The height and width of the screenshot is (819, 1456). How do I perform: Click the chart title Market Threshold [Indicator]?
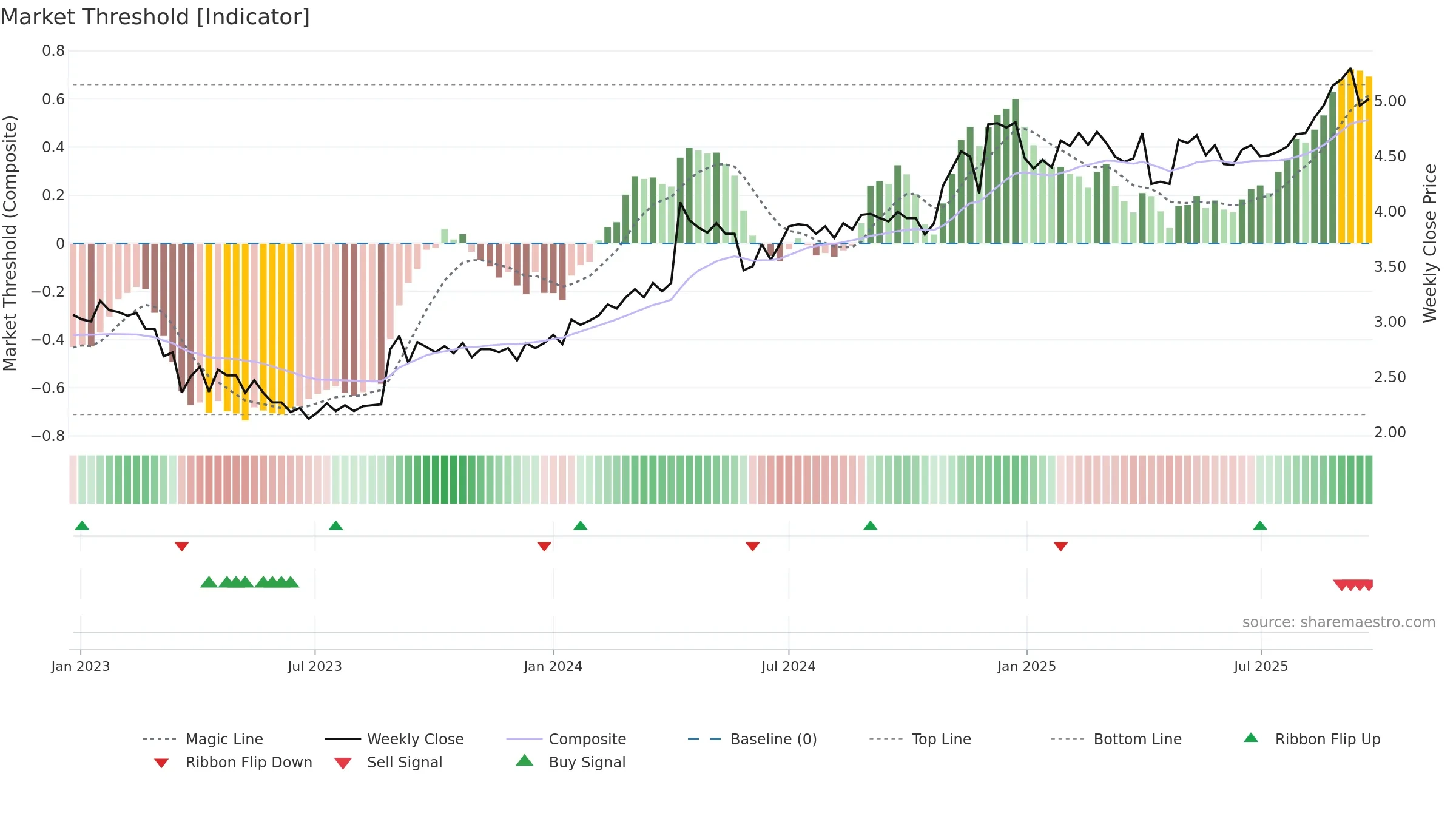[155, 17]
